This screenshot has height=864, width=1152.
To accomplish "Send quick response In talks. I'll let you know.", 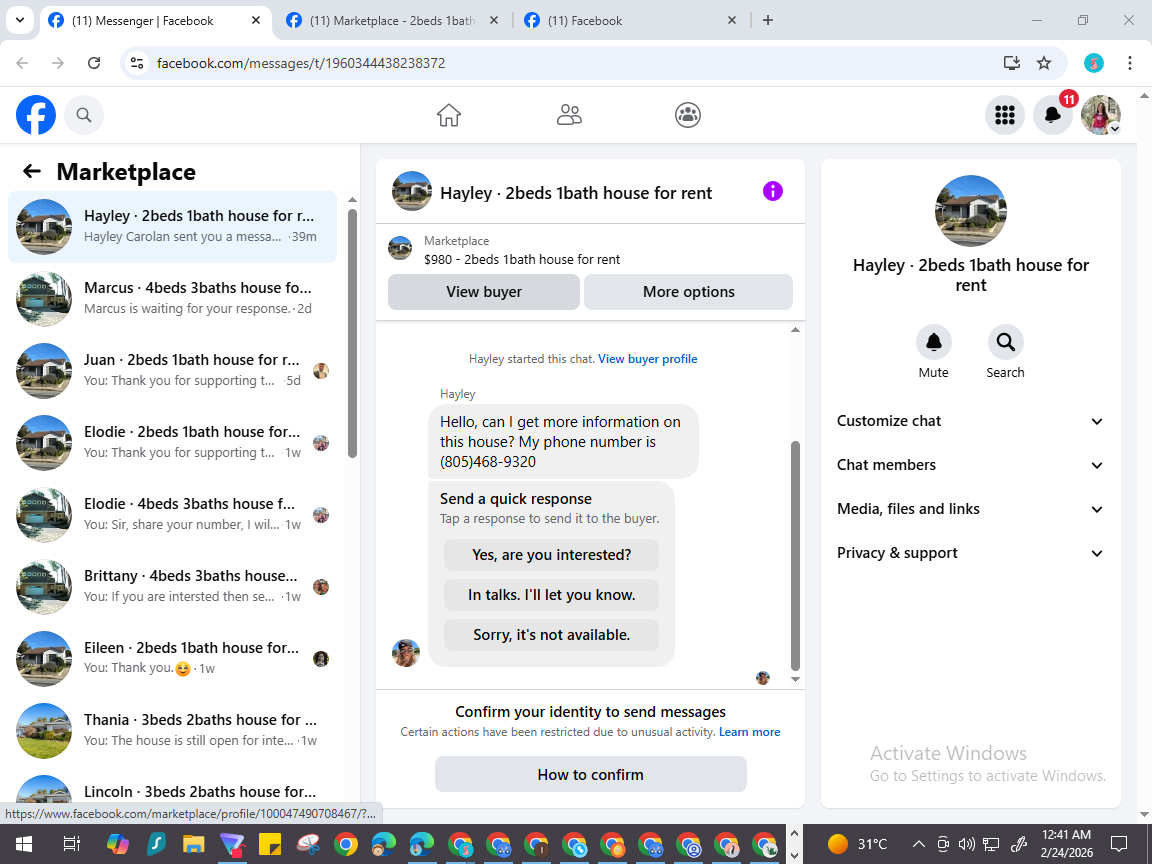I will coord(551,595).
